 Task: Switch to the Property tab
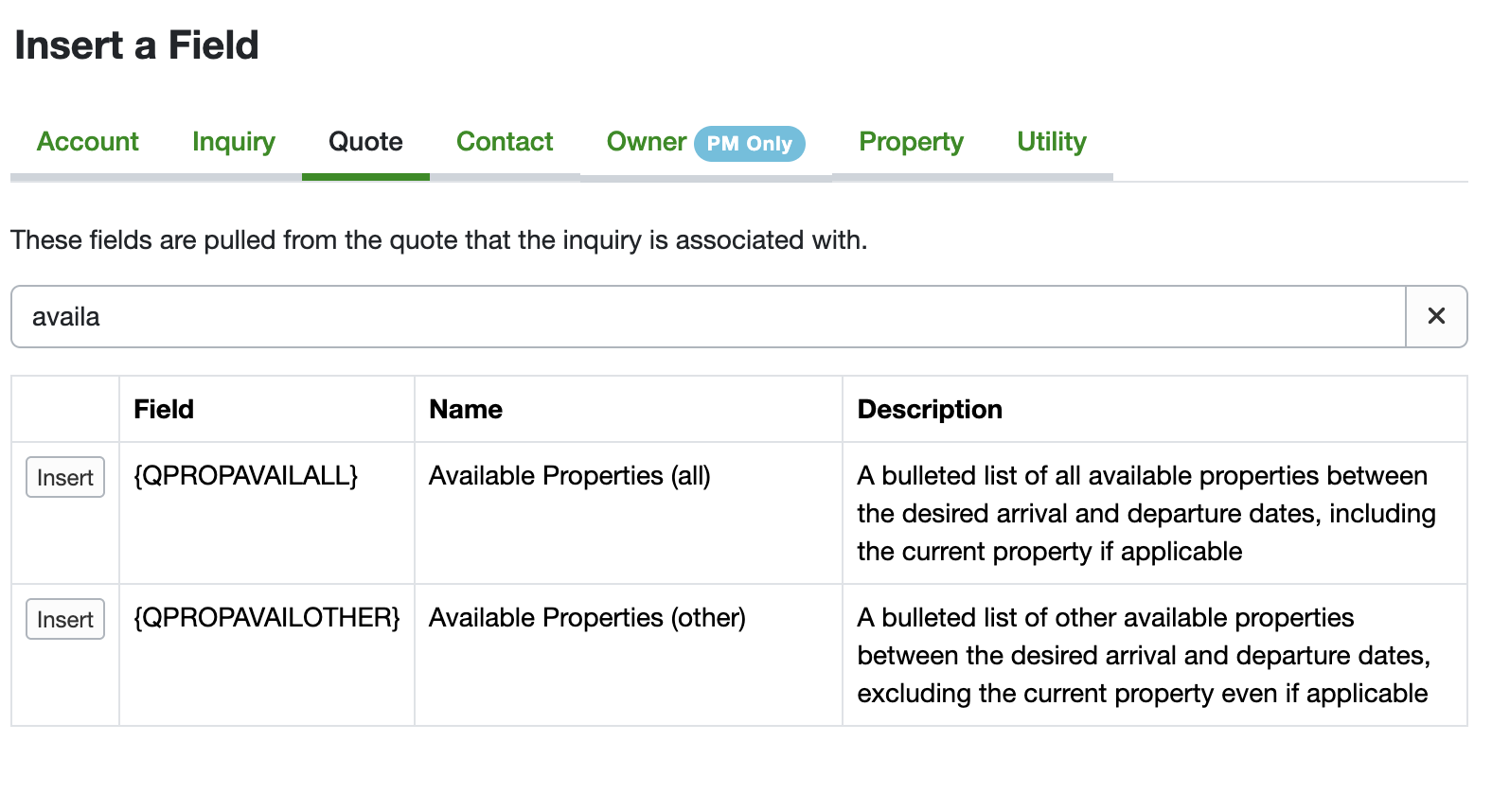coord(911,142)
